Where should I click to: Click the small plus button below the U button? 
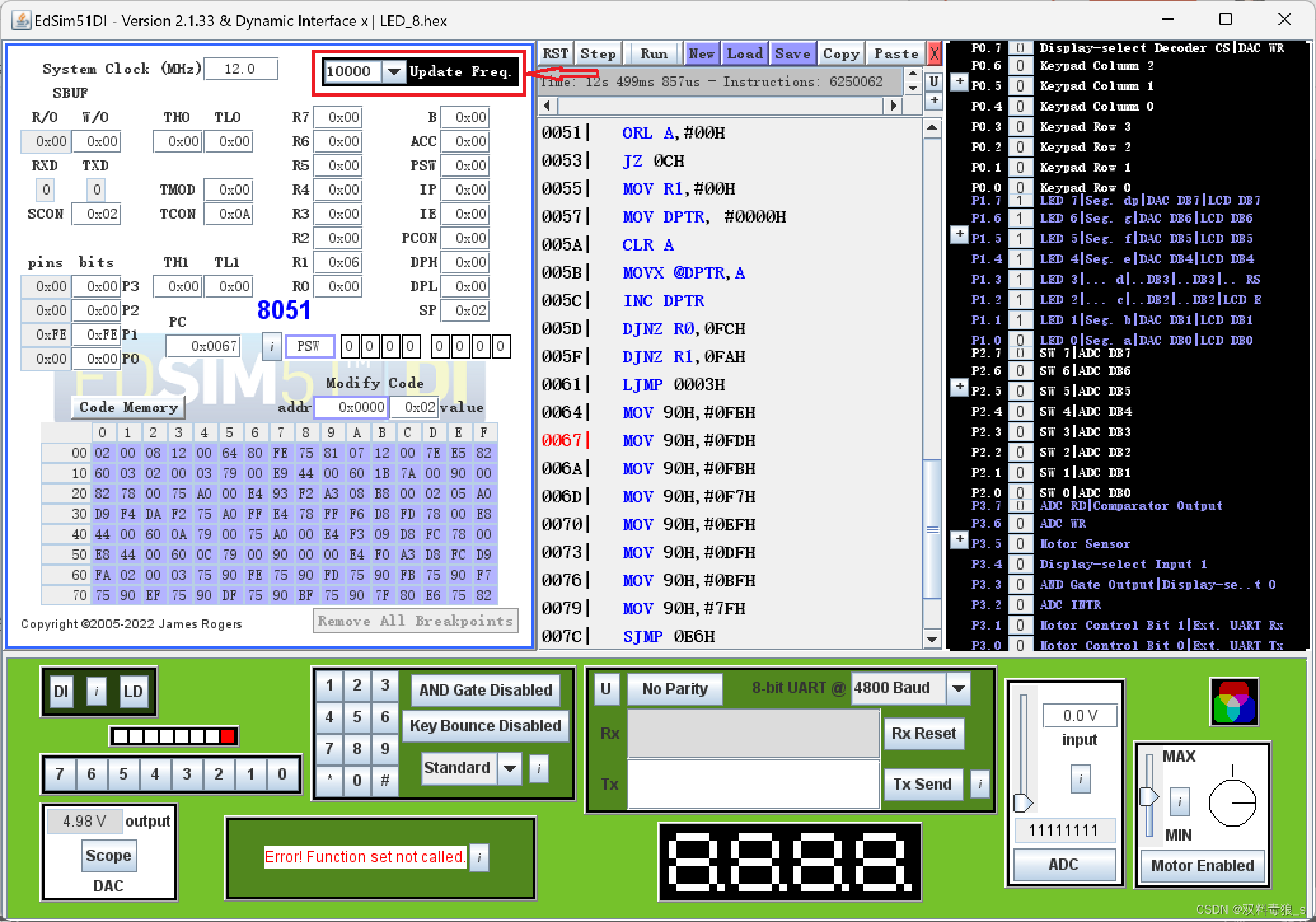[x=933, y=100]
